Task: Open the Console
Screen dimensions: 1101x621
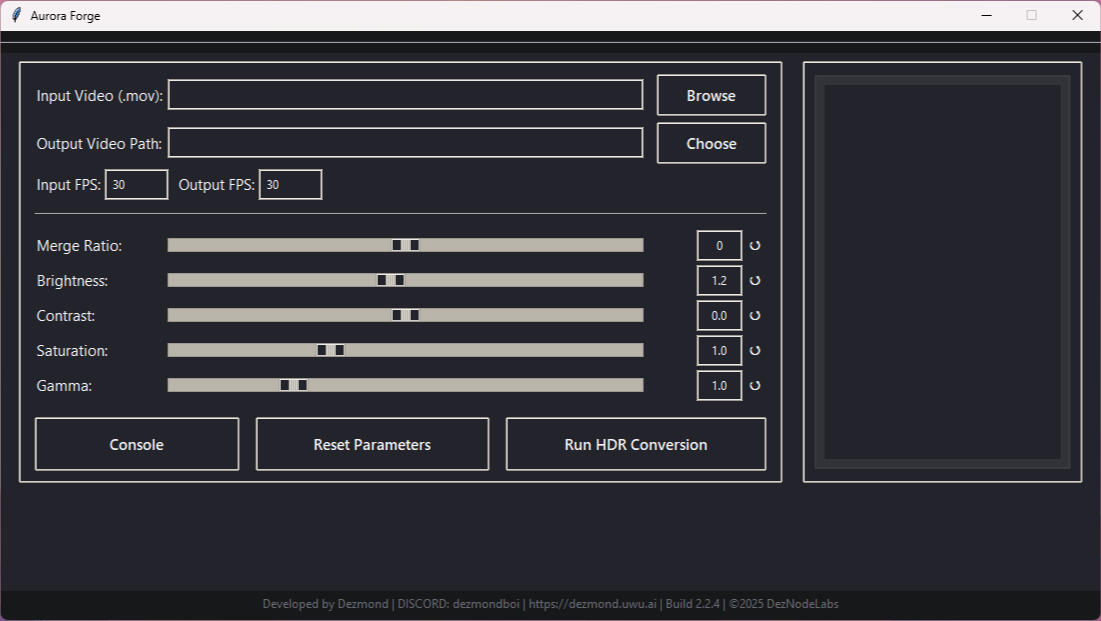Action: coord(137,444)
